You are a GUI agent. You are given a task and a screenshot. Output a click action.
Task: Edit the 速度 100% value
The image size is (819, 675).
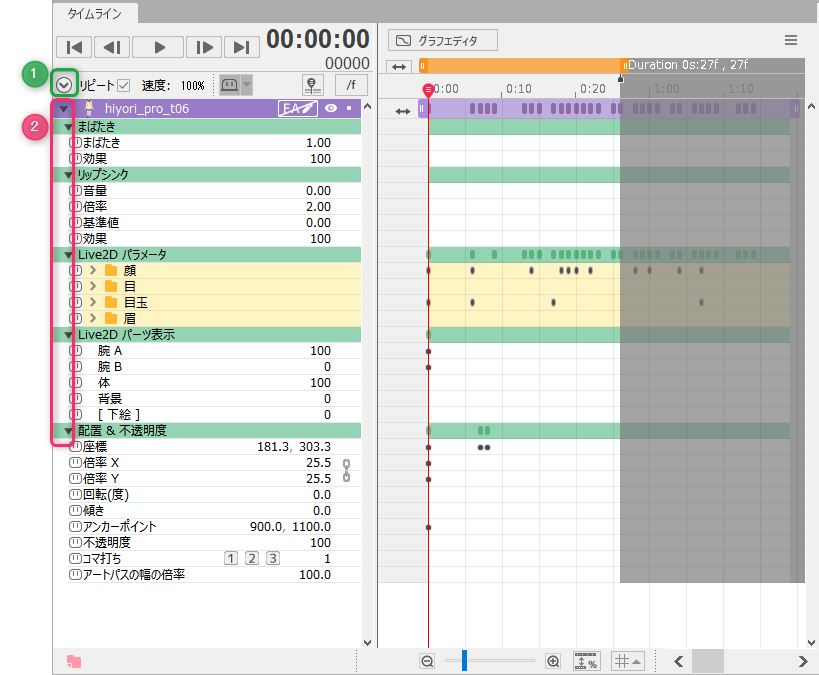click(193, 86)
